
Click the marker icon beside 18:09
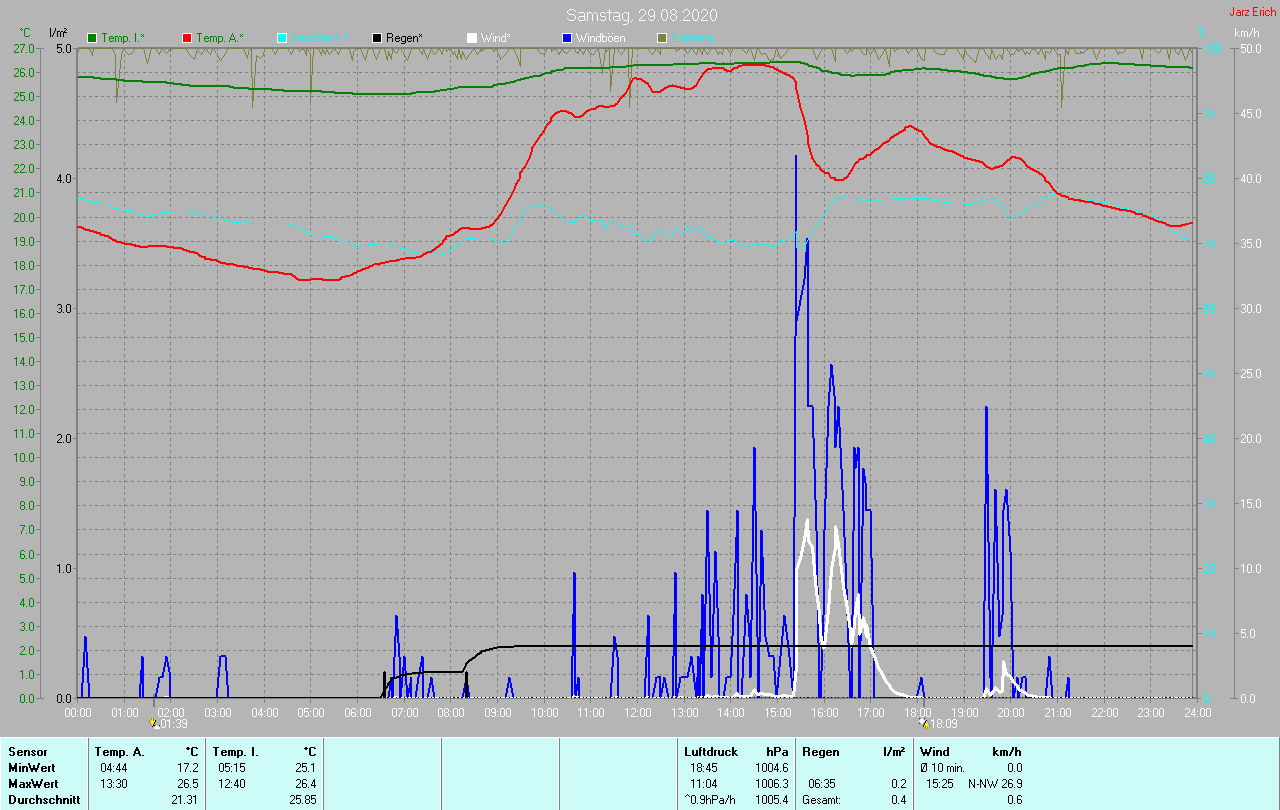[924, 723]
